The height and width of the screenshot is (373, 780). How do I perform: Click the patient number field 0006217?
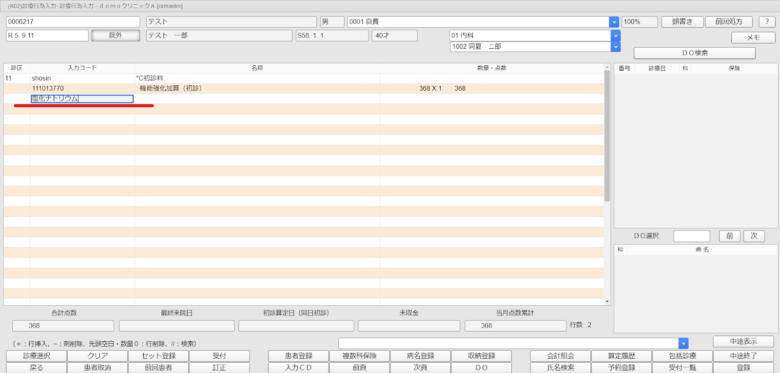pyautogui.click(x=73, y=22)
